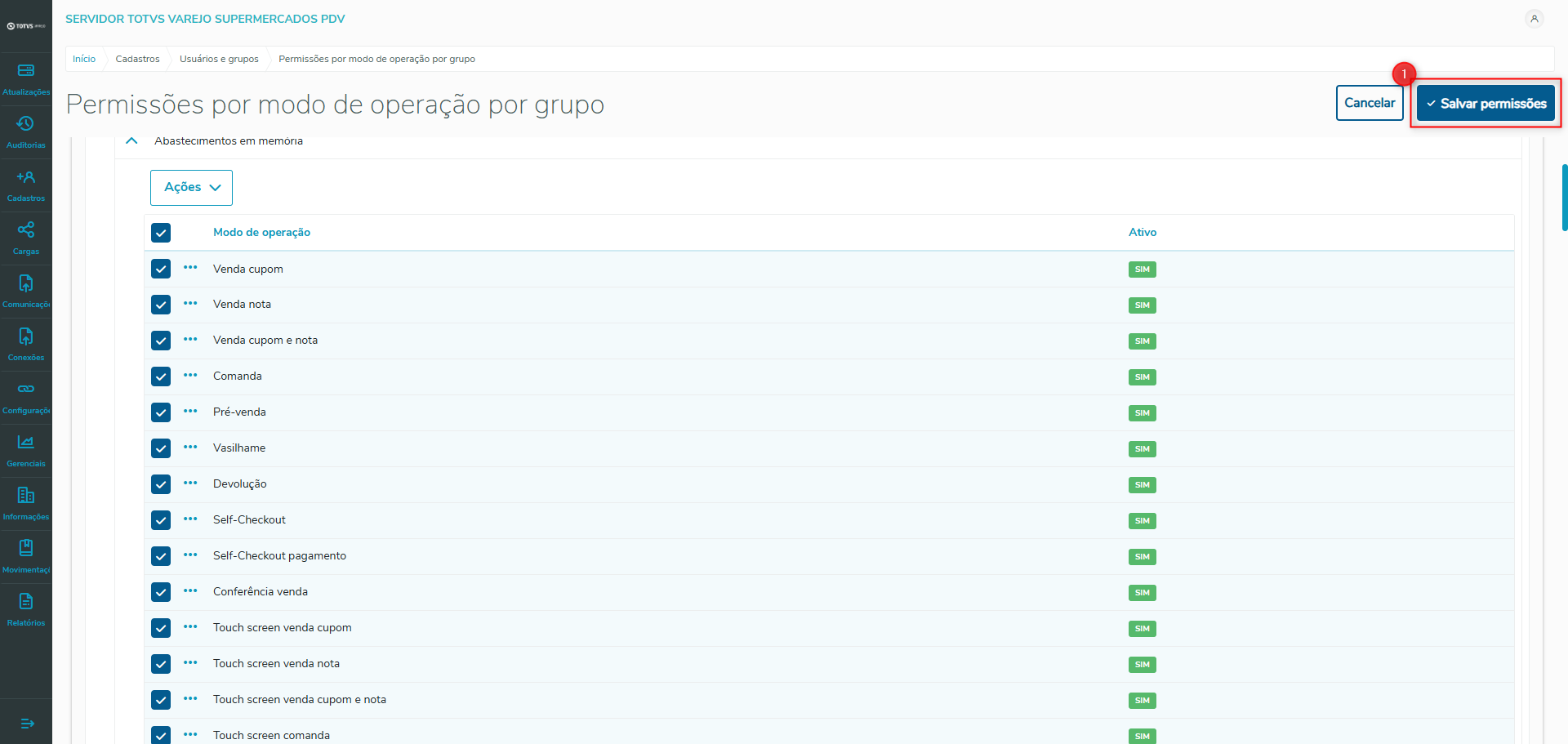Navigate to Usuários e grupos breadcrumb
The height and width of the screenshot is (744, 1568).
coord(219,59)
